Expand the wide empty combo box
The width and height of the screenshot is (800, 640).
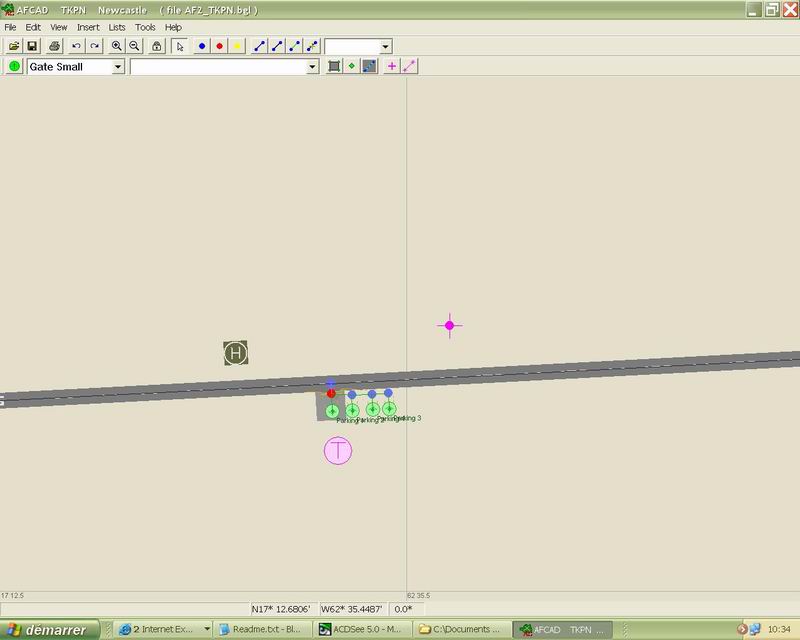(x=312, y=66)
